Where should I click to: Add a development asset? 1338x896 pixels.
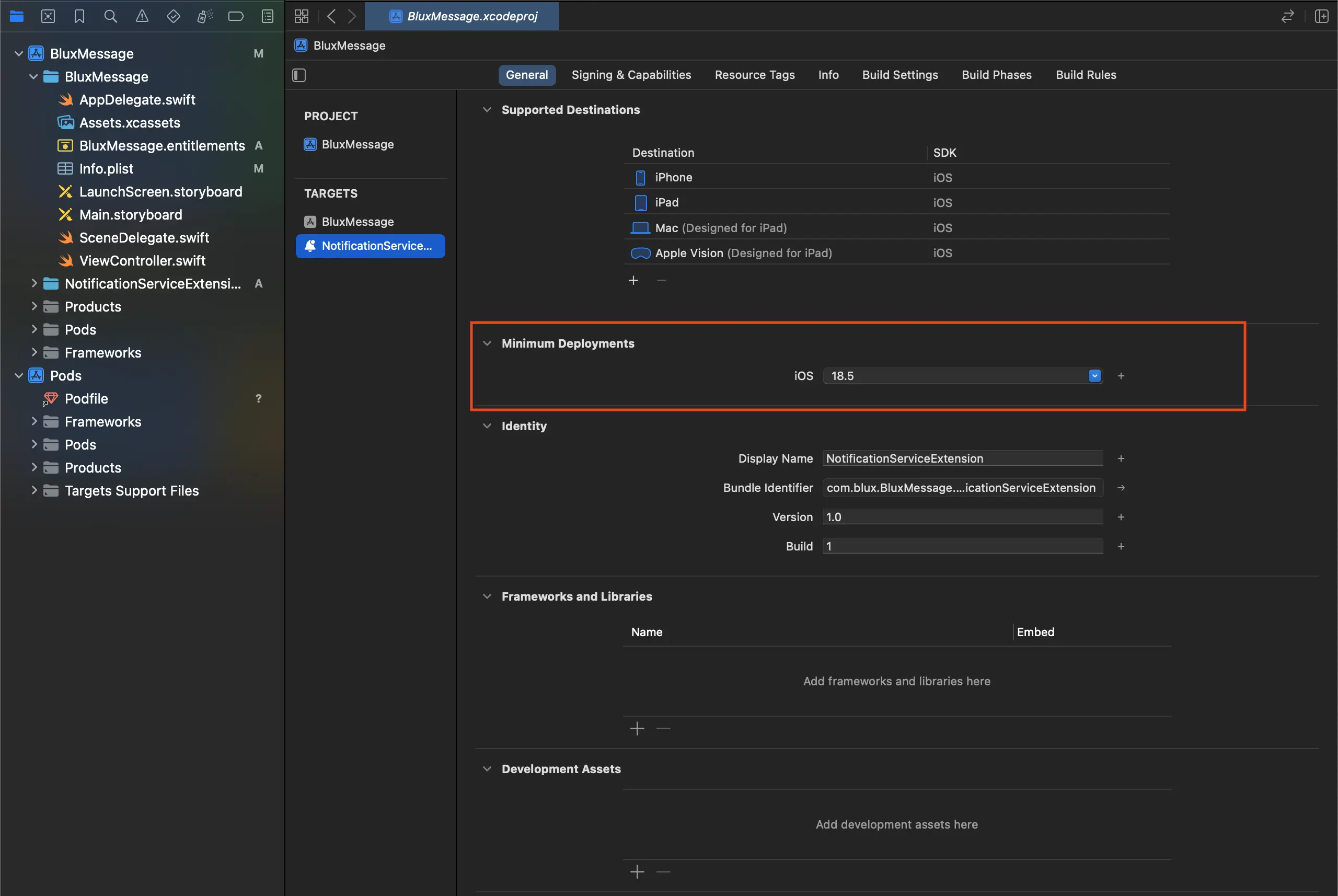[637, 871]
